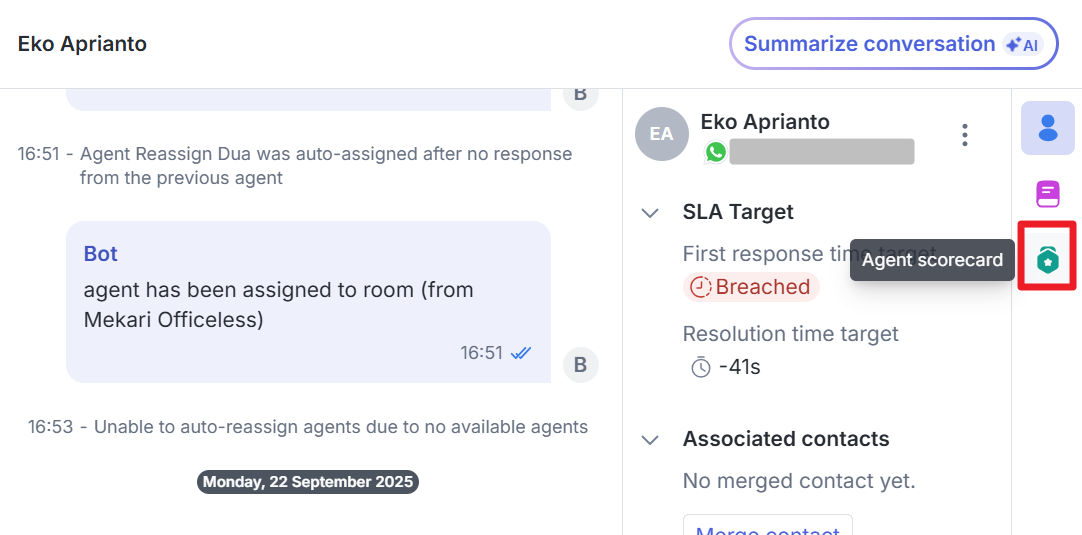Select the contact profile sidebar icon

click(x=1047, y=128)
